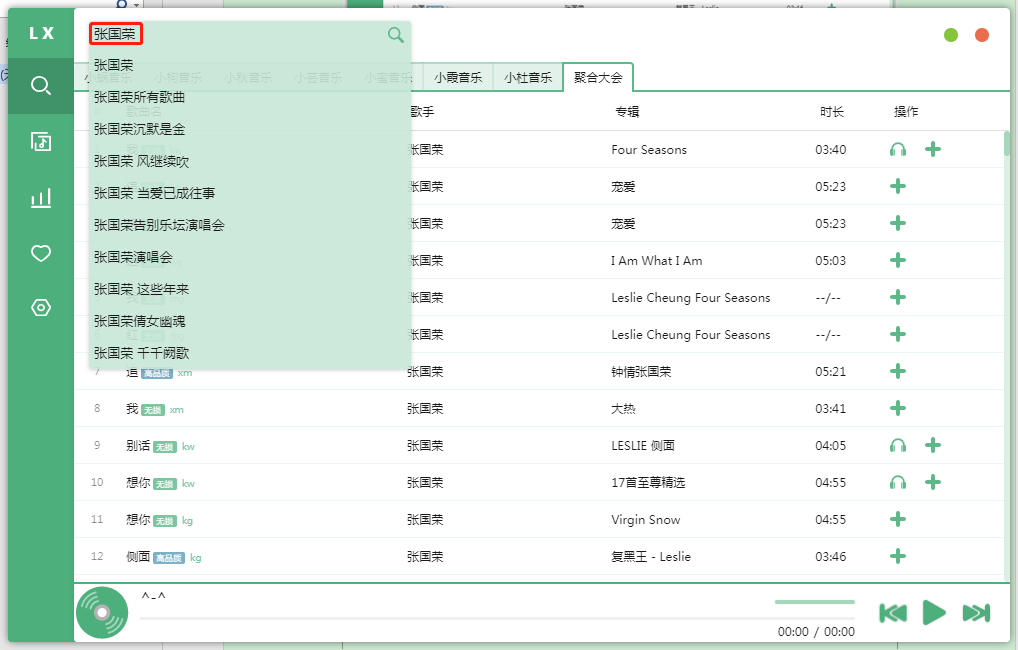Add 想你 from Virgin Snow with plus icon
Image resolution: width=1018 pixels, height=650 pixels.
coord(897,519)
